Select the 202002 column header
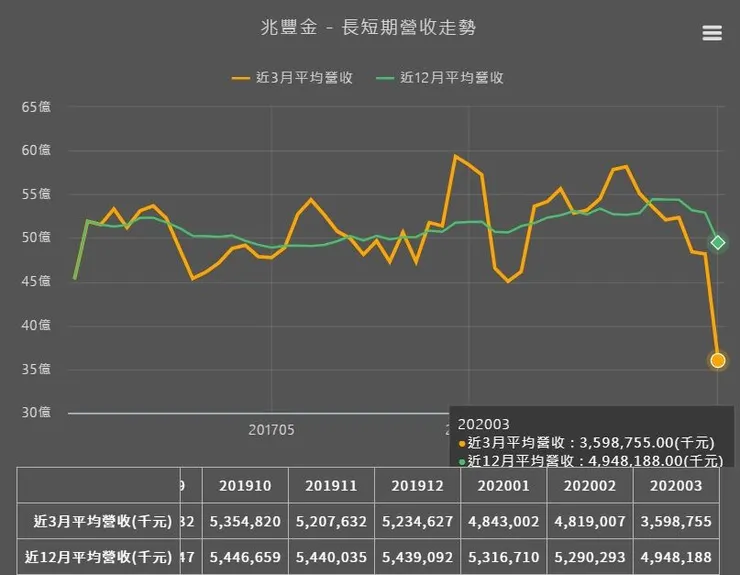The width and height of the screenshot is (740, 575). (x=590, y=485)
